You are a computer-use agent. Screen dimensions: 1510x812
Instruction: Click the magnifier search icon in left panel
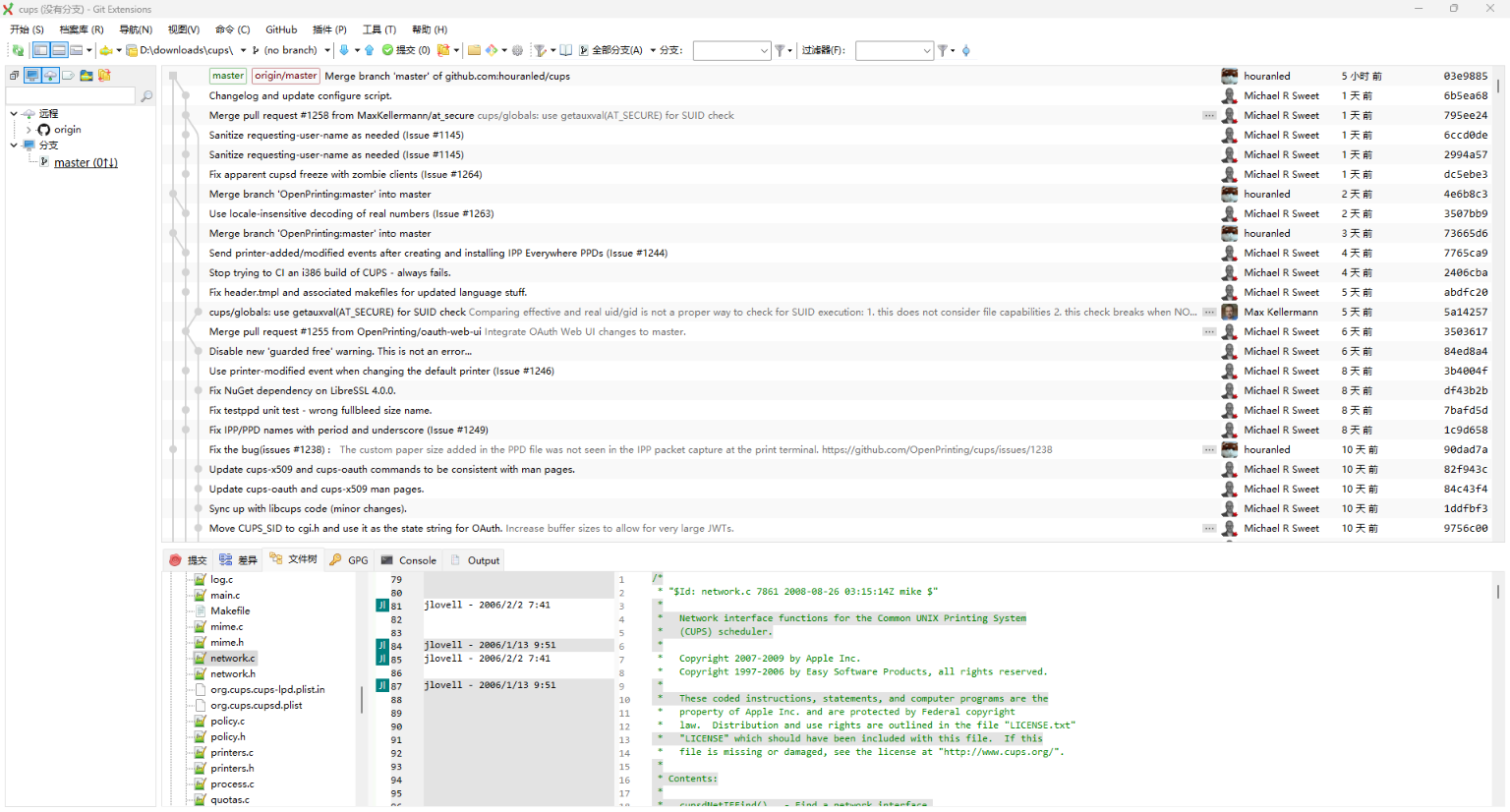point(146,95)
